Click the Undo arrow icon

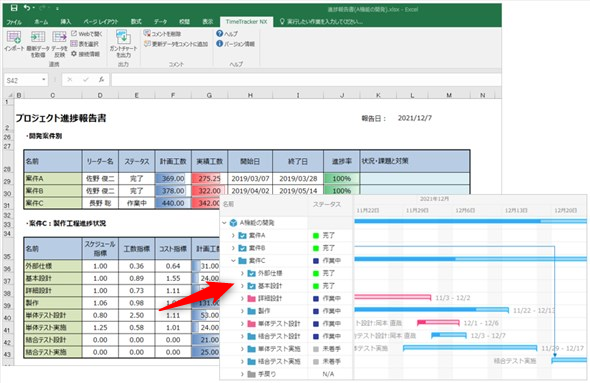tap(27, 8)
